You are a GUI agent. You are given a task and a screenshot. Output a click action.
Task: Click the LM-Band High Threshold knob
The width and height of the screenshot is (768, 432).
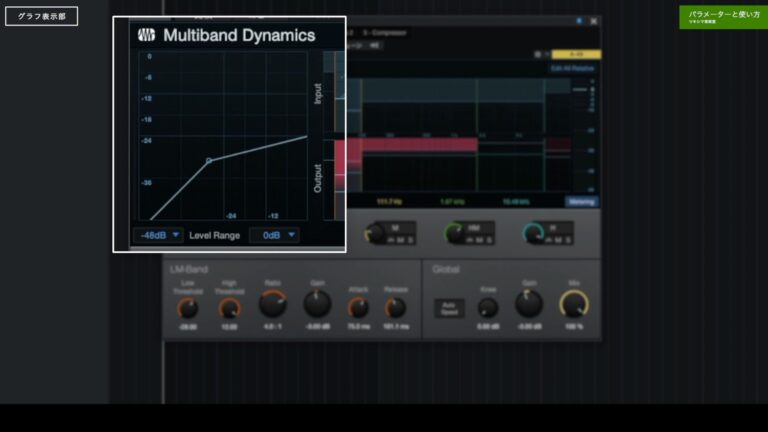coord(230,309)
